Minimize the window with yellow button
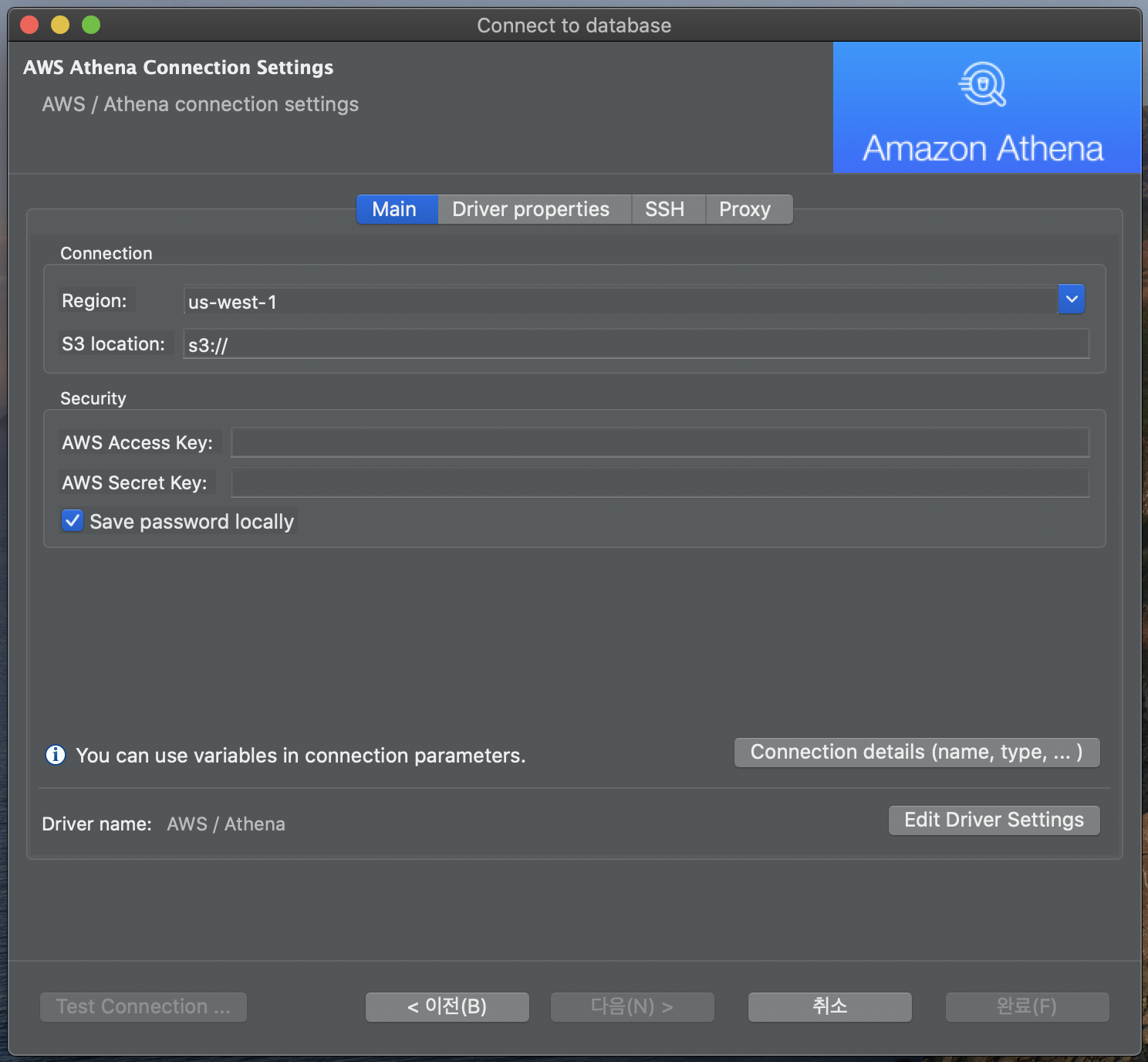 [60, 25]
